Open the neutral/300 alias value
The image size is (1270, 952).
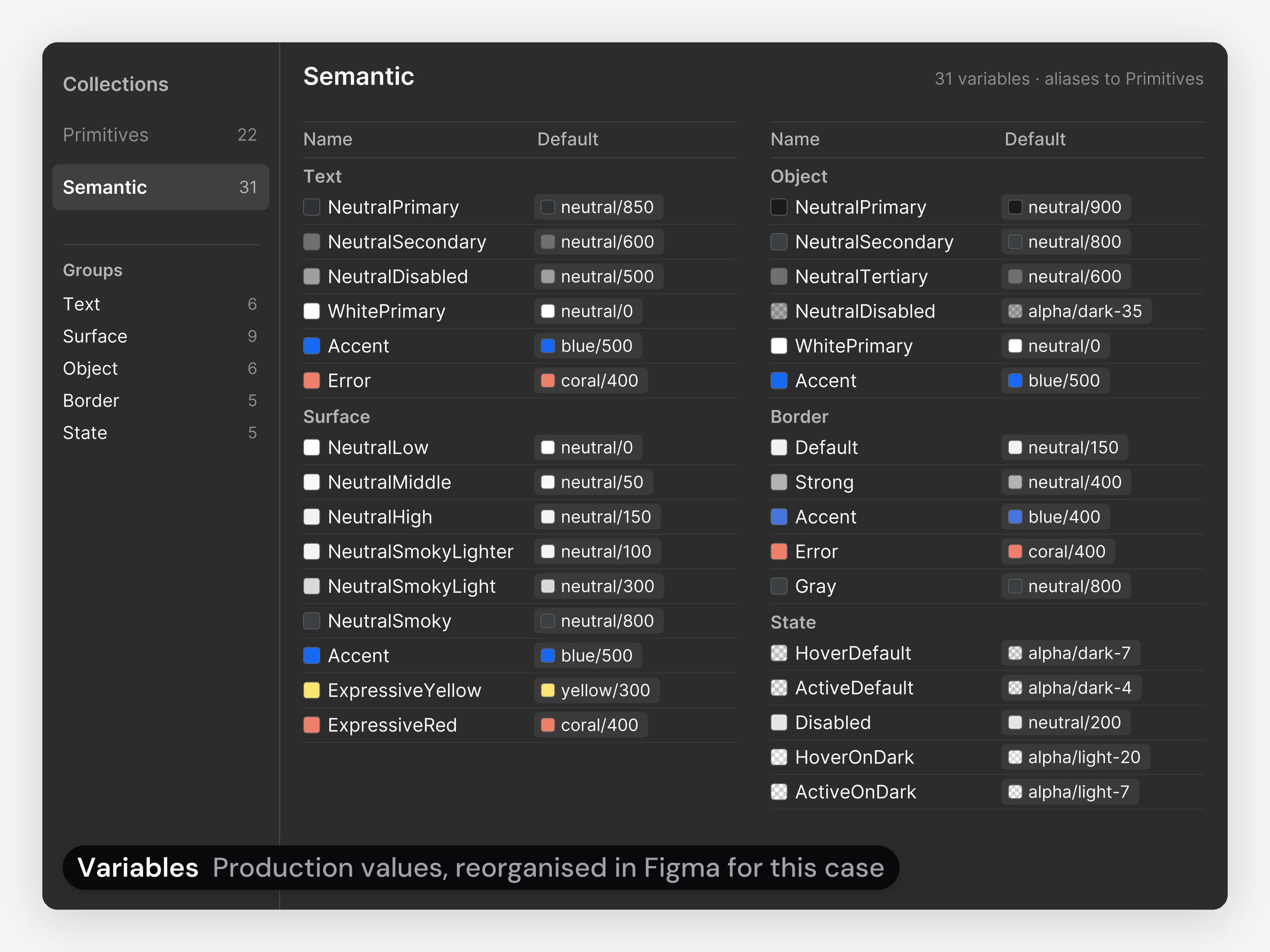[598, 586]
